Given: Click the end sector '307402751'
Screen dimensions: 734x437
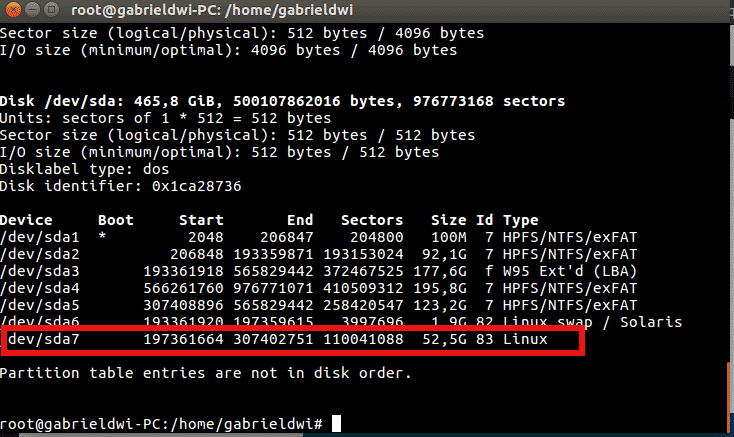Looking at the screenshot, I should (x=273, y=339).
